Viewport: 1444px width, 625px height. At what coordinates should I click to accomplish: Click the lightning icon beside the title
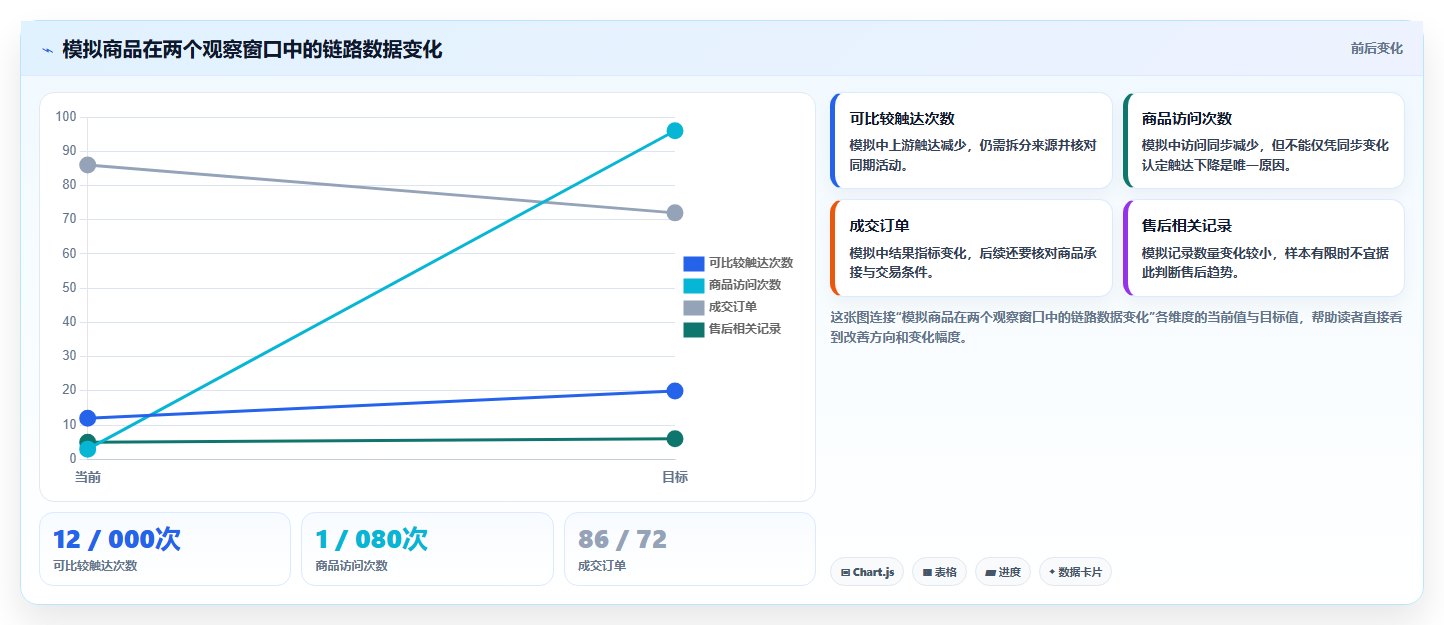click(x=48, y=50)
